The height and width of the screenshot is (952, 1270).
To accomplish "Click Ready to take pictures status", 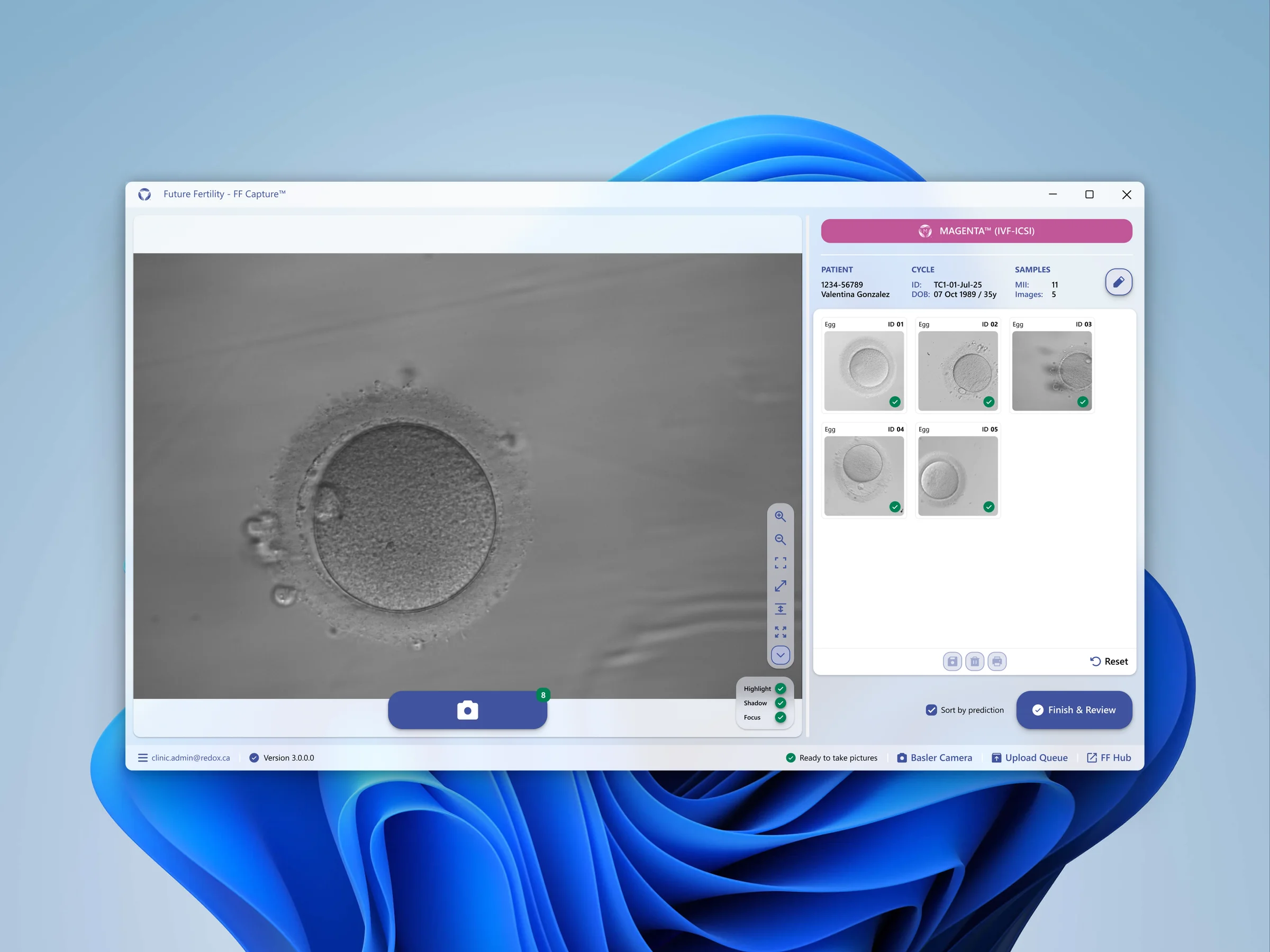I will (831, 757).
